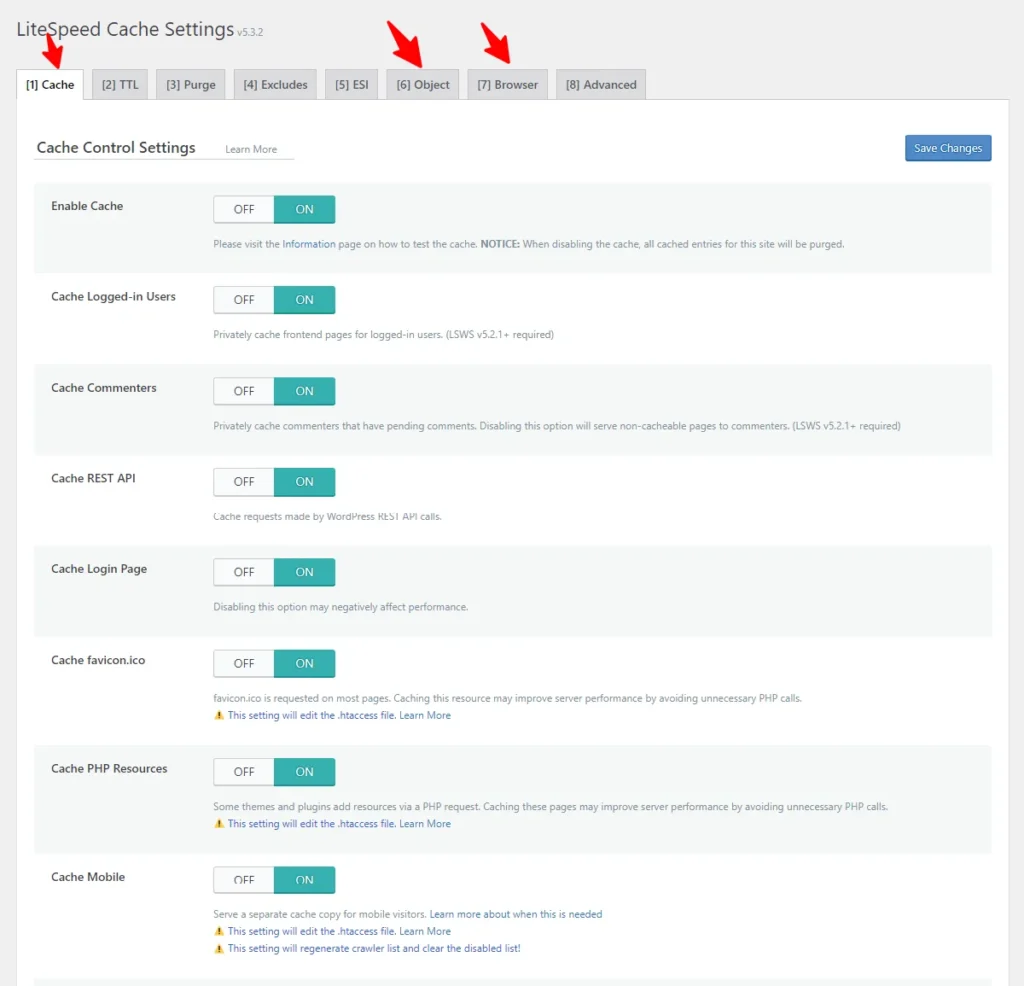Select the [4] Excludes tab
Screen dimensions: 1024x986
click(x=275, y=84)
